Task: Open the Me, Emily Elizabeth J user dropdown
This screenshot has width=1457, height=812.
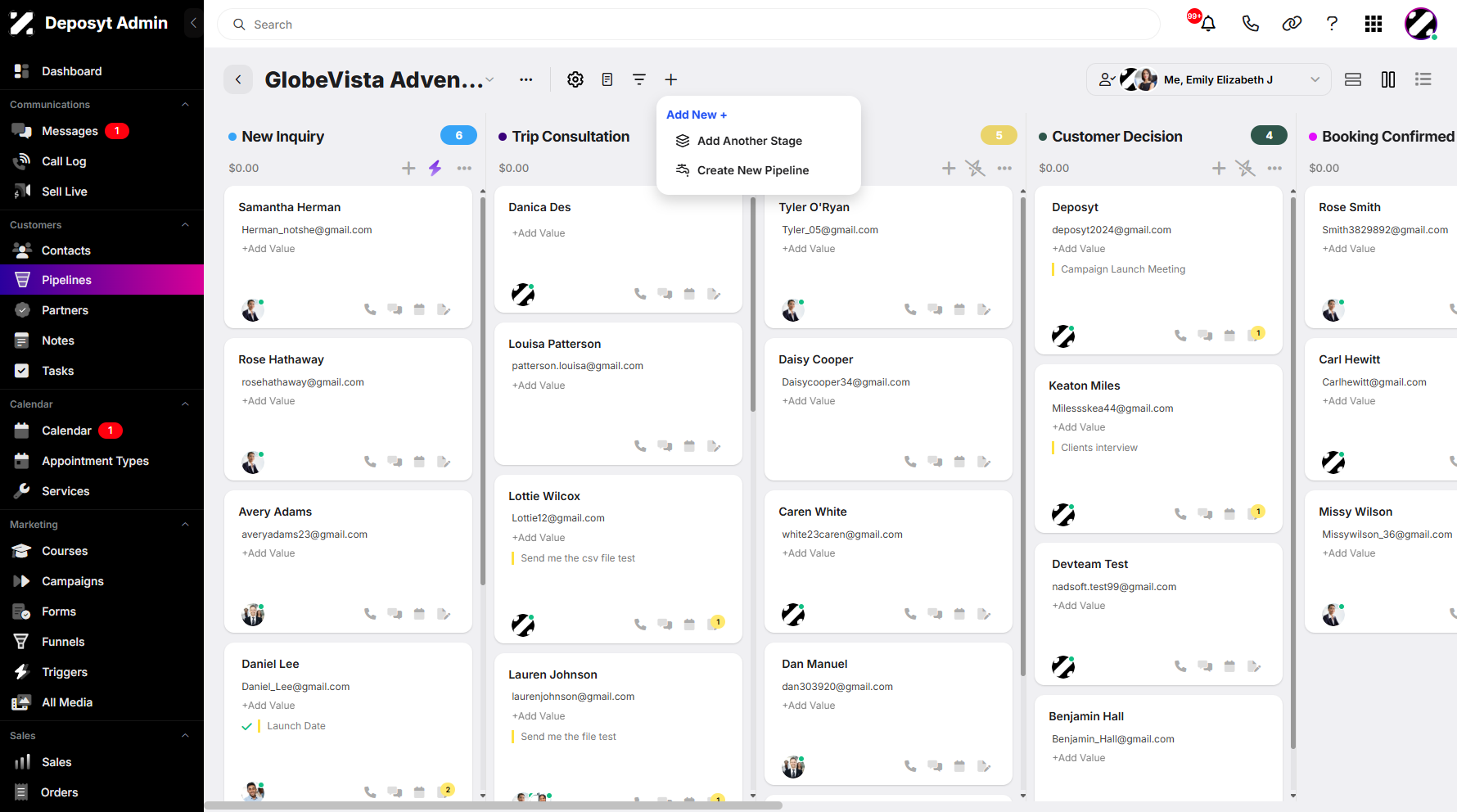Action: [x=1209, y=79]
